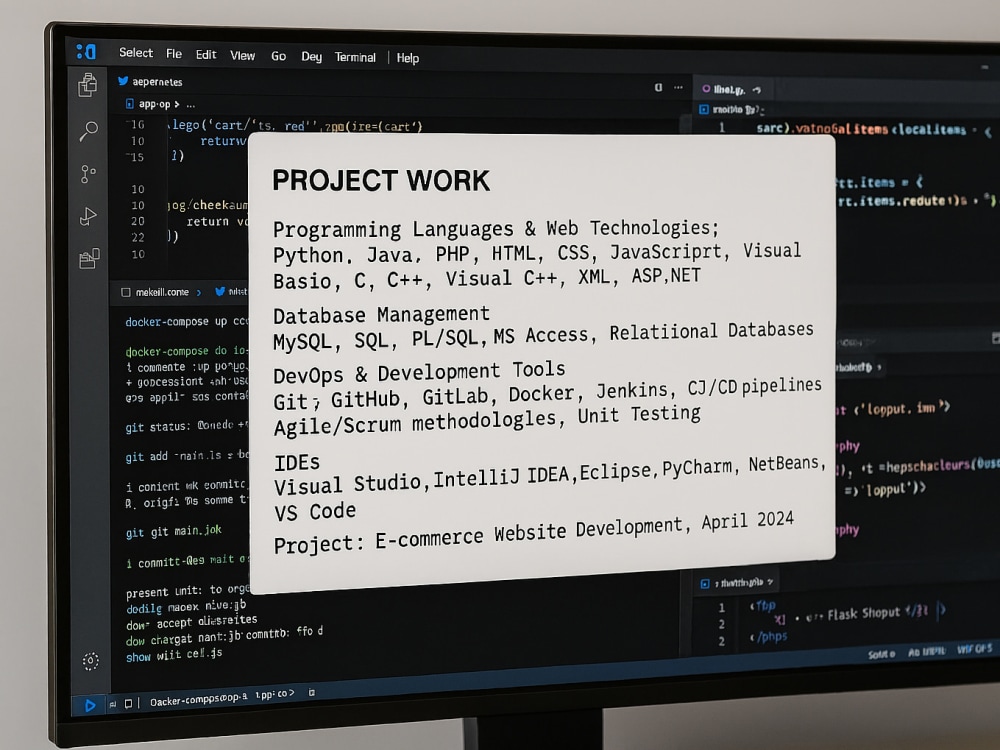Click the split editor icon near ellipsis
The height and width of the screenshot is (750, 1000).
(658, 87)
